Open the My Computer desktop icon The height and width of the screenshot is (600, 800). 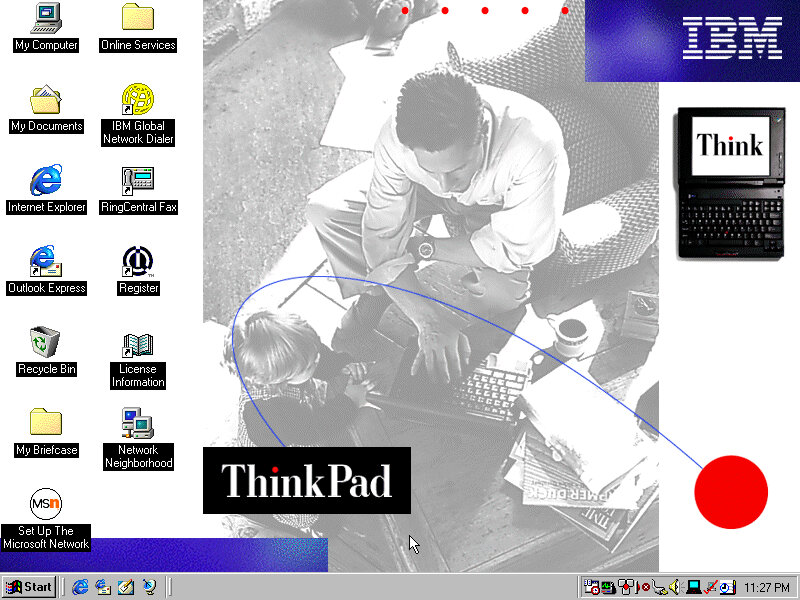(46, 18)
